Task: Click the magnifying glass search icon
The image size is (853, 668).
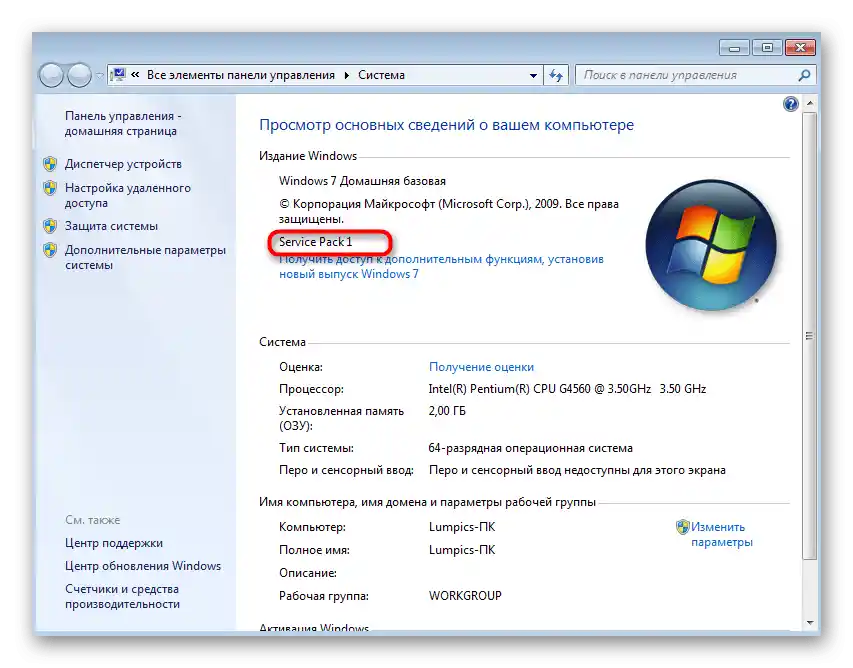Action: (804, 75)
